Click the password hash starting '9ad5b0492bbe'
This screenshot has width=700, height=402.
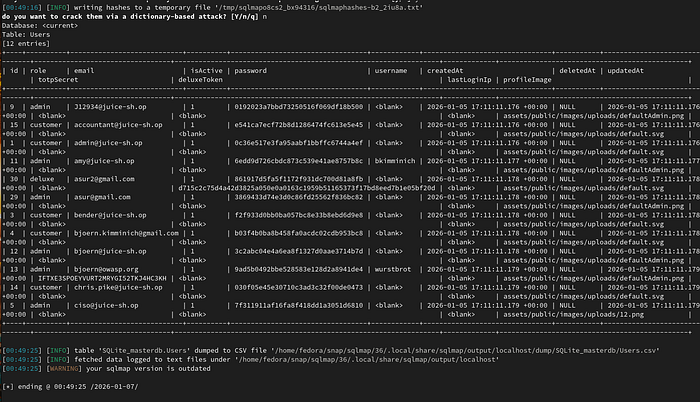coord(299,269)
